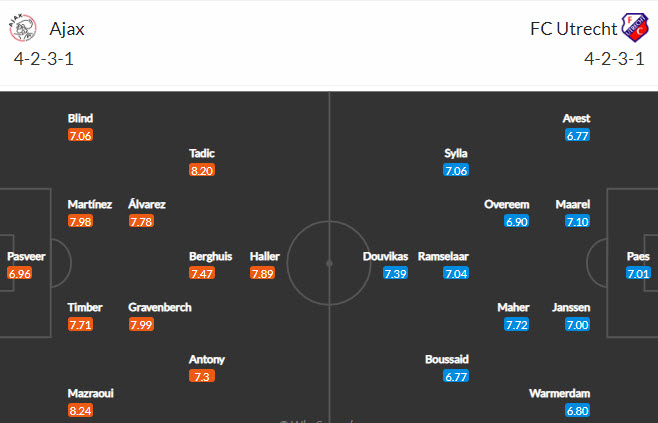Image resolution: width=658 pixels, height=423 pixels.
Task: Click Martínez's 7.98 rating badge
Action: [x=80, y=221]
